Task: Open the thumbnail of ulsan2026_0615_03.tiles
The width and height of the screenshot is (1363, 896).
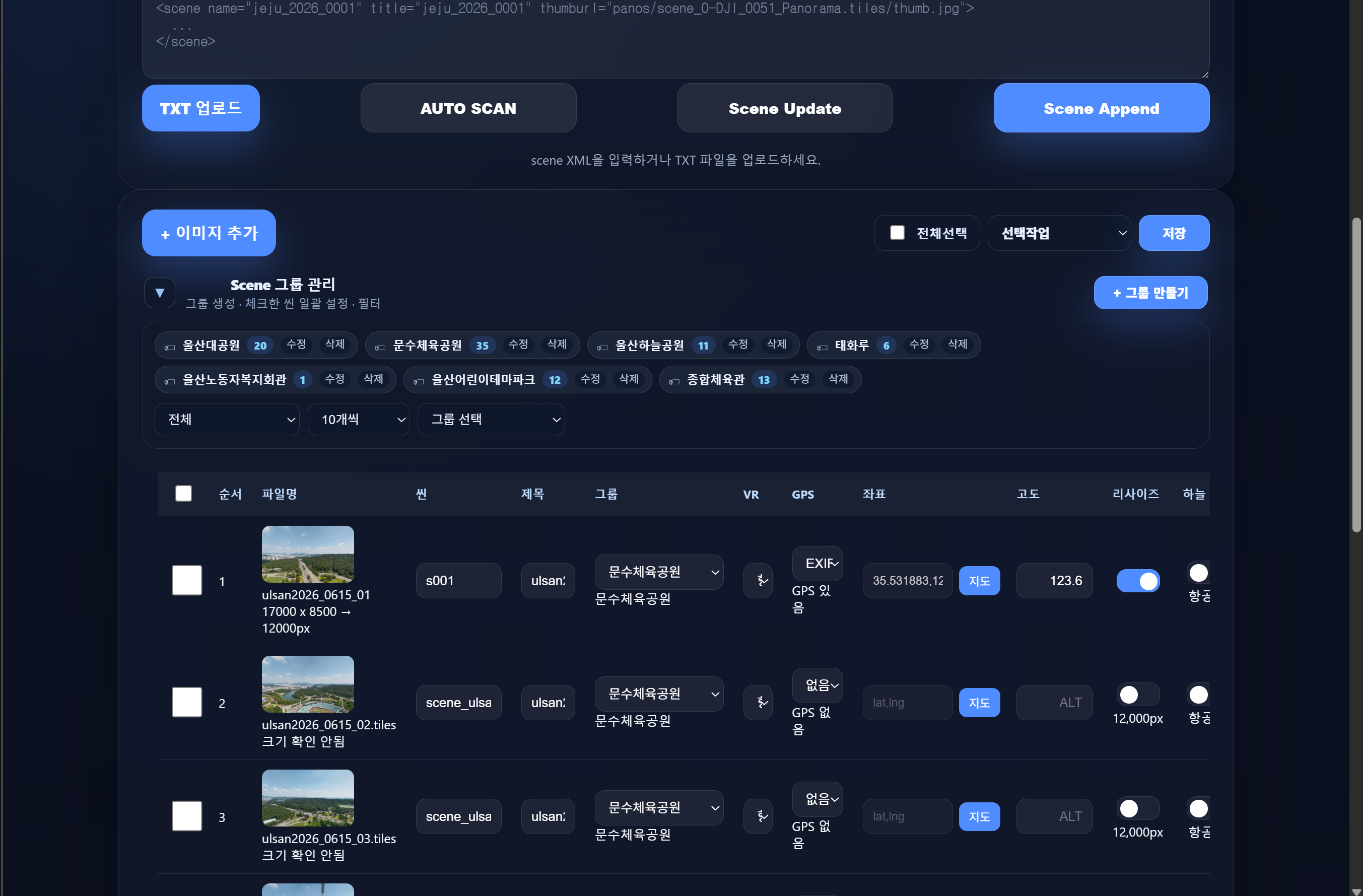Action: click(308, 798)
